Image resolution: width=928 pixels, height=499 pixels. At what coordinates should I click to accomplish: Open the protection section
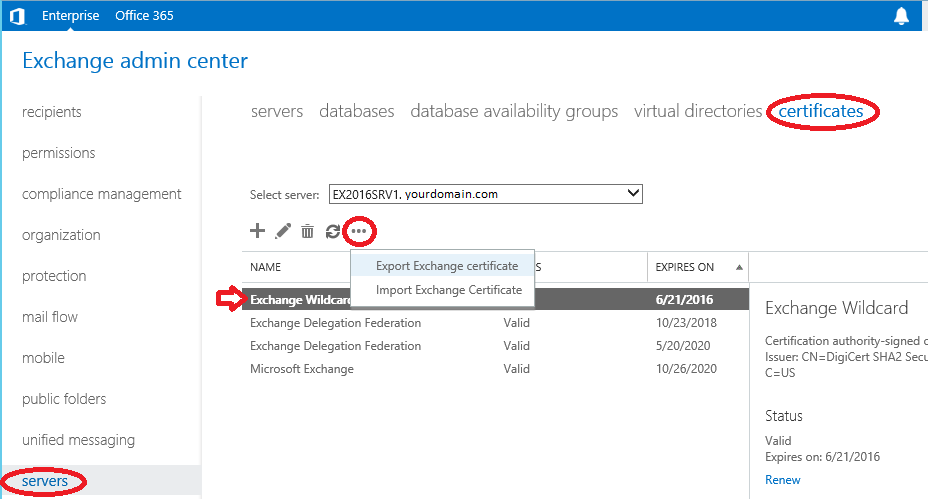54,276
